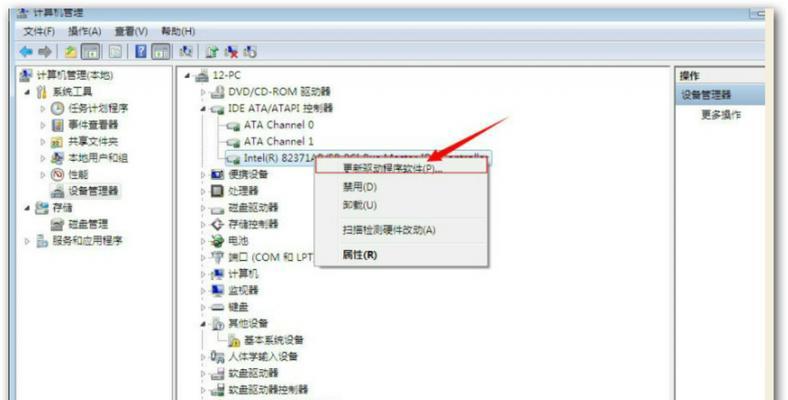Expand the 处理器 device category
This screenshot has width=788, height=400.
[203, 191]
